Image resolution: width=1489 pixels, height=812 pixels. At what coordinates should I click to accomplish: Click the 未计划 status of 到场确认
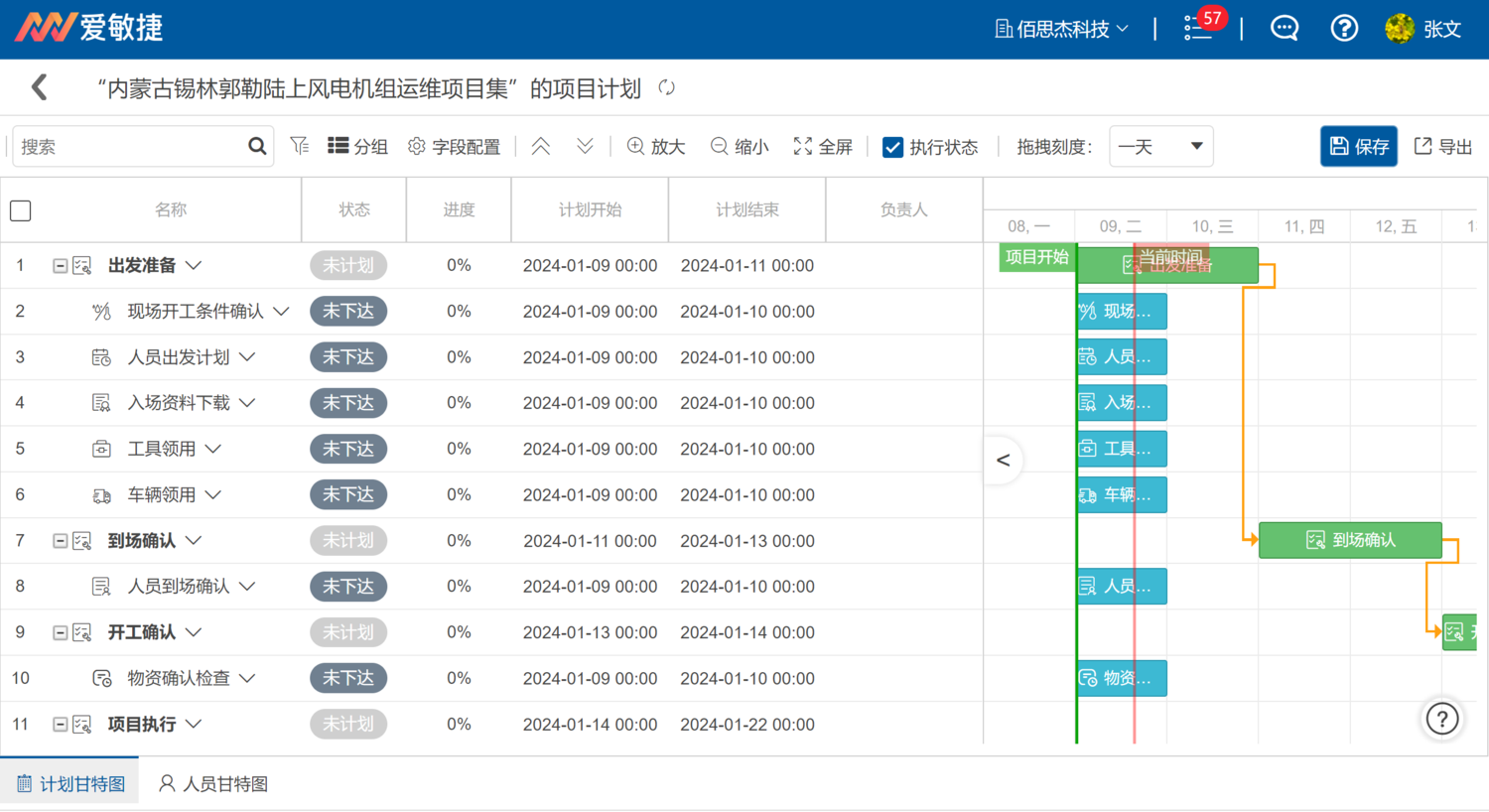coord(348,541)
